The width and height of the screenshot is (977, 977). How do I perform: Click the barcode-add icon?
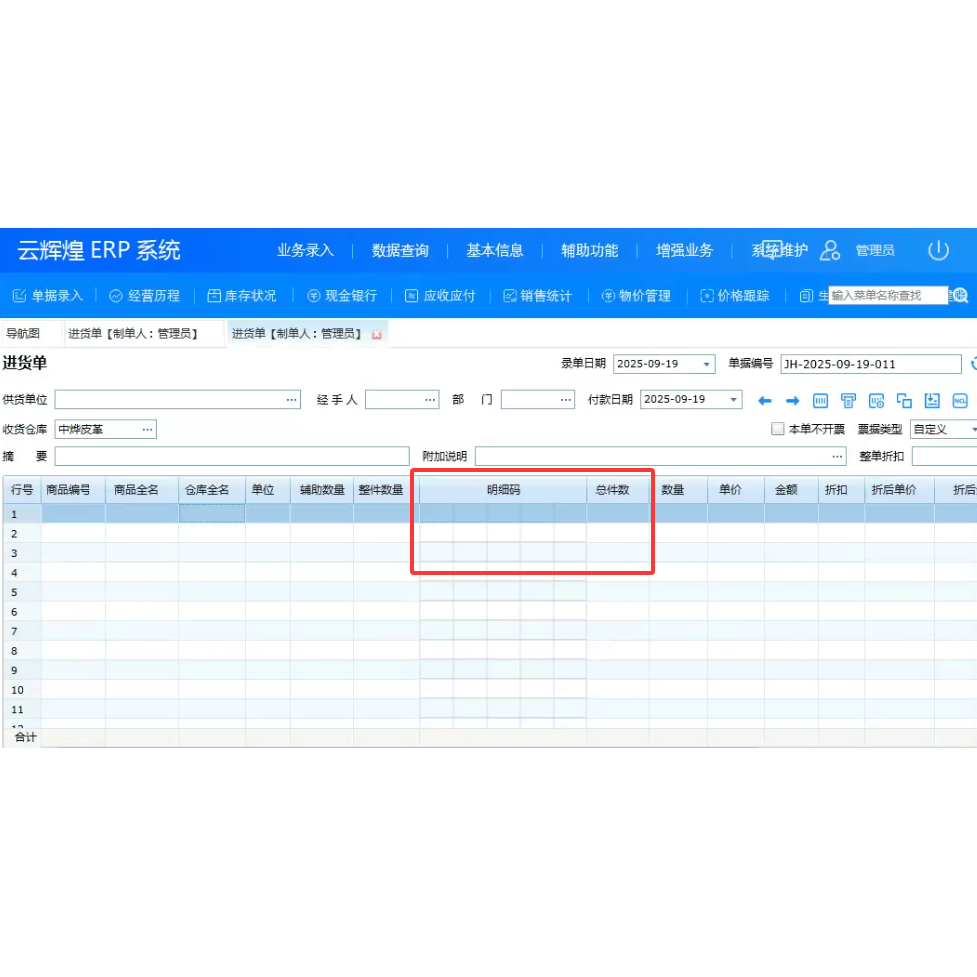pos(876,401)
